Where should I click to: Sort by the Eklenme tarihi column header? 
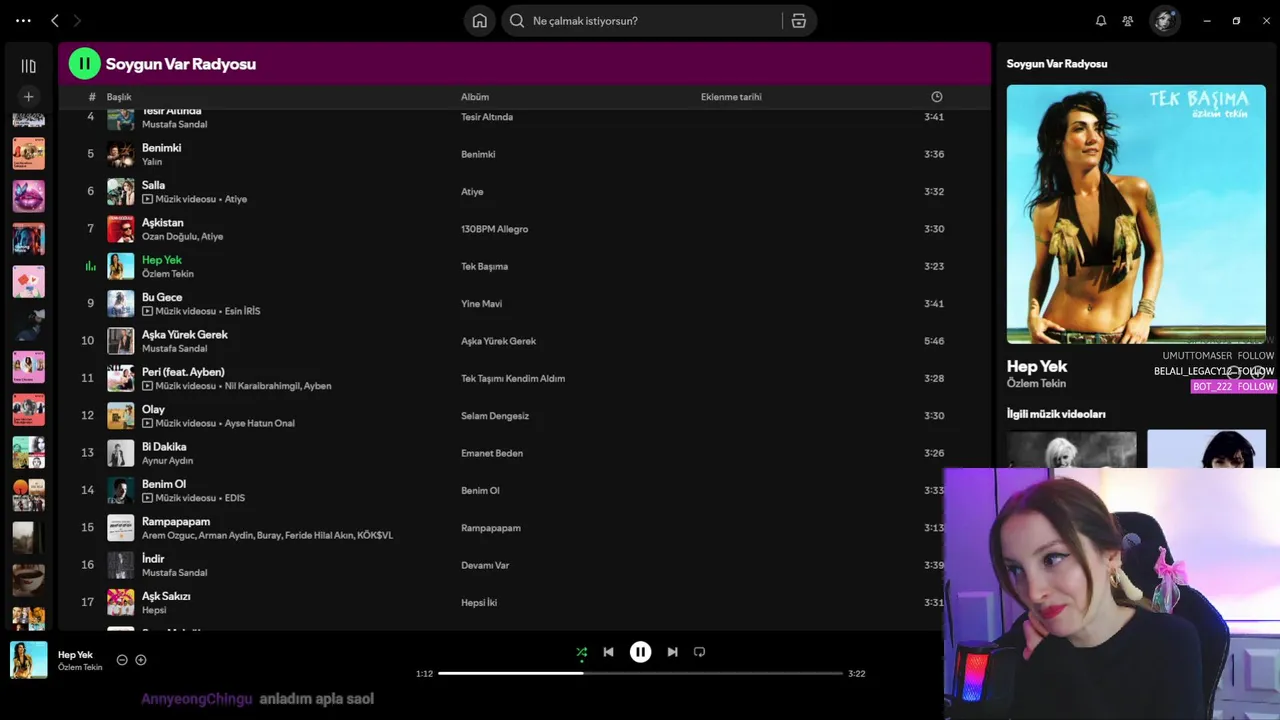coord(731,97)
